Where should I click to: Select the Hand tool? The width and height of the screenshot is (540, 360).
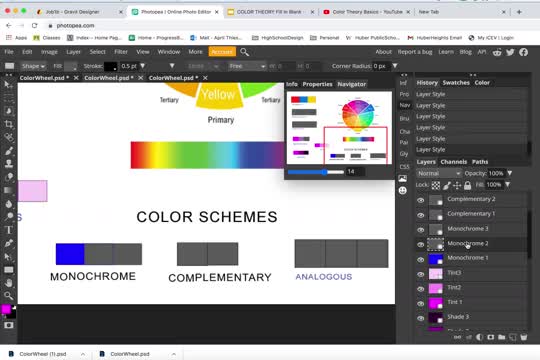[9, 283]
